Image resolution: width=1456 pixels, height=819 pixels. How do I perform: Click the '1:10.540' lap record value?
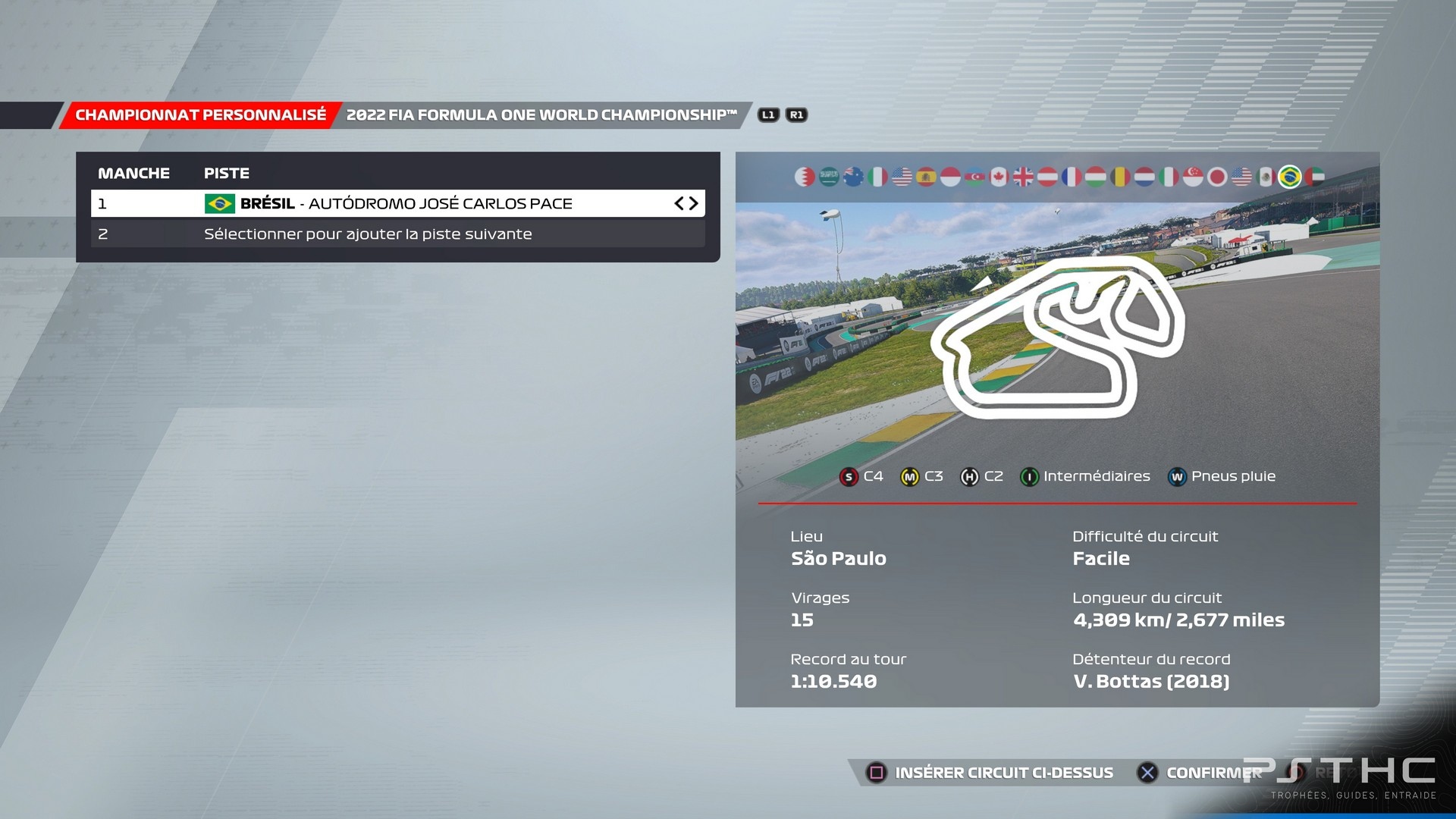[x=833, y=681]
